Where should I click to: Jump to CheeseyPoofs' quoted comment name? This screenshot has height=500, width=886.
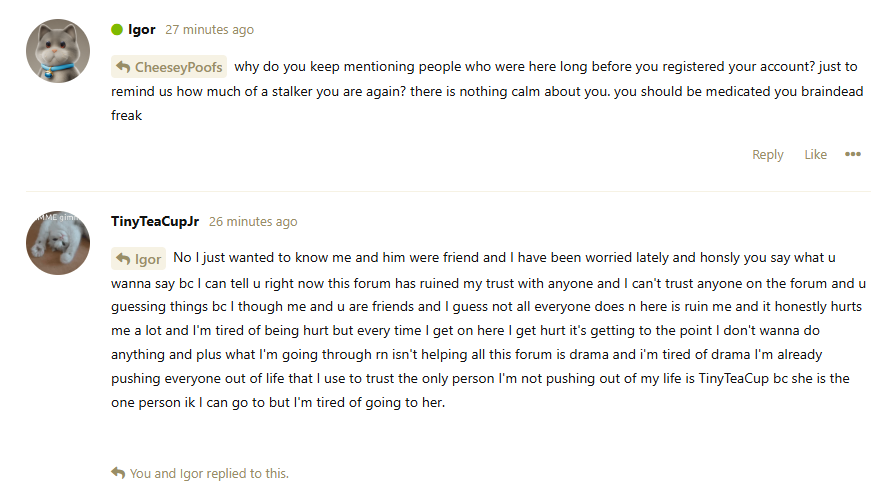(178, 67)
